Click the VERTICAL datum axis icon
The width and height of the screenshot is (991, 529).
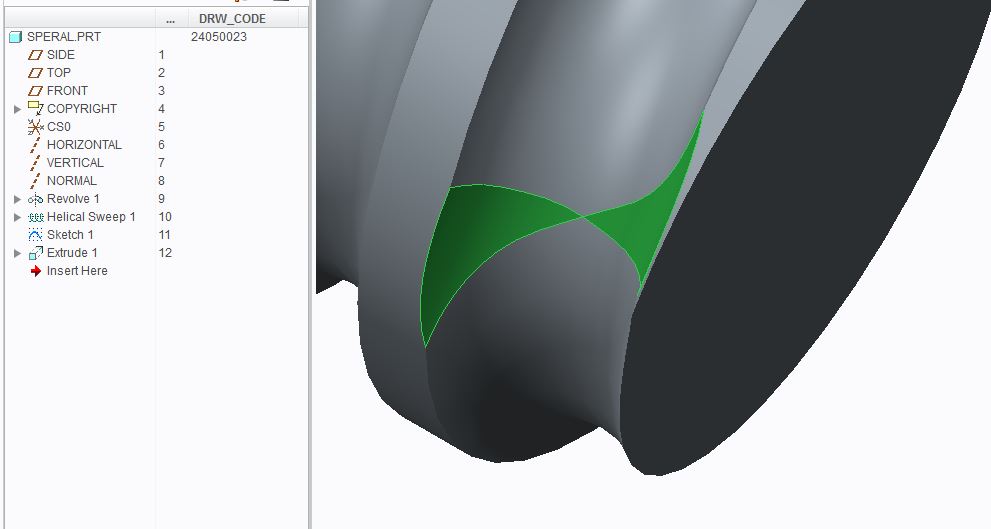[x=35, y=163]
